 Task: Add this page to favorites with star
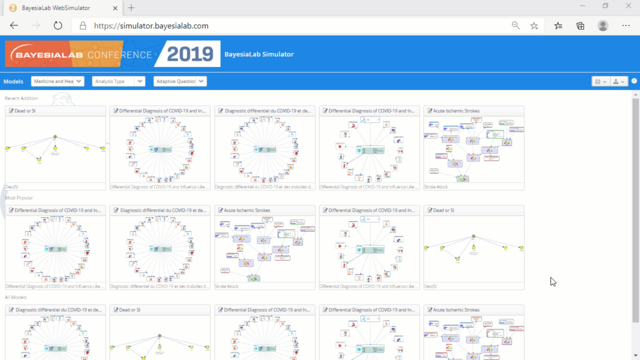click(x=534, y=26)
